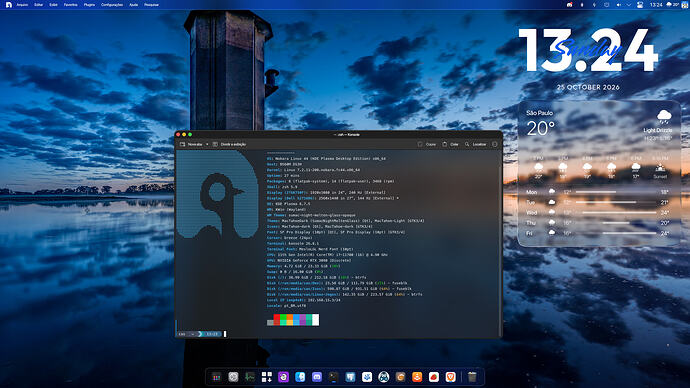The image size is (690, 388).
Task: Click Dividir a exibição in Konsole toolbar
Action: tap(230, 144)
